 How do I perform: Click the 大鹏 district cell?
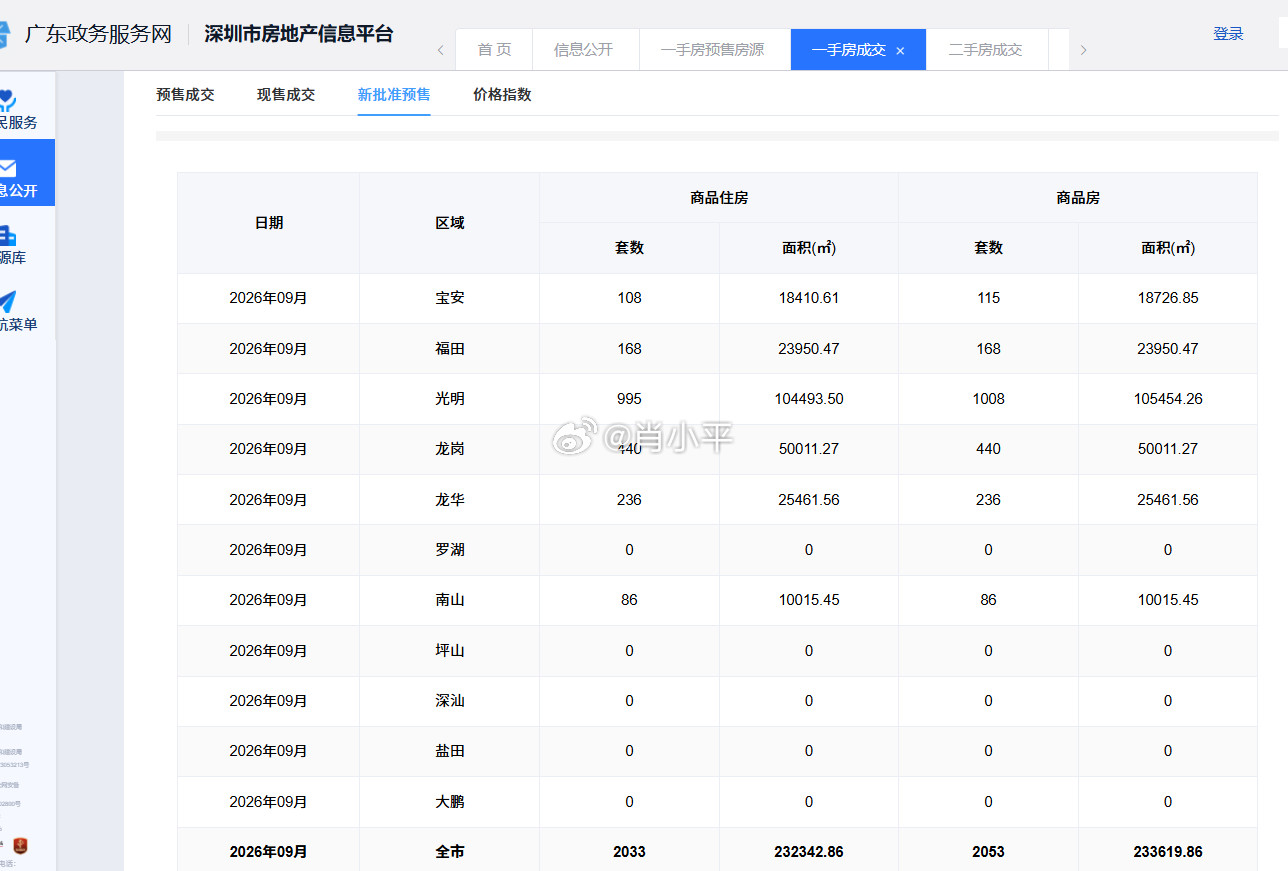tap(449, 802)
